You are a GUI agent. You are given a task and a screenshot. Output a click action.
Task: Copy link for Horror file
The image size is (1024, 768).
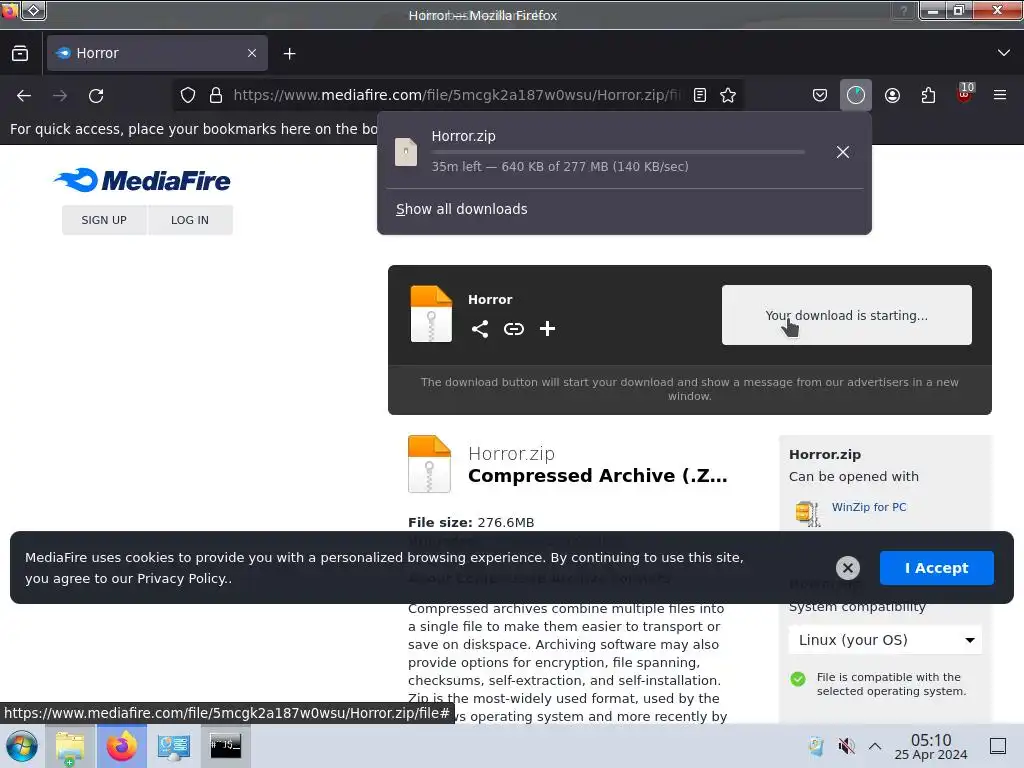pyautogui.click(x=514, y=328)
